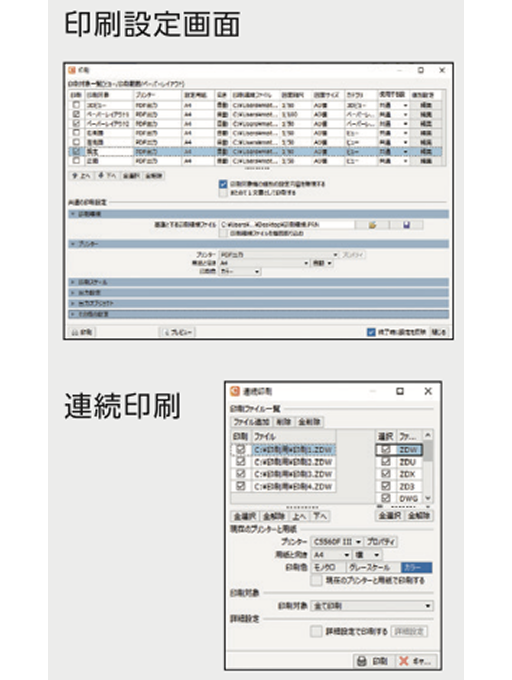512x680 pixels.
Task: Expand the 出力オブジェクト section
Action: coord(258,303)
